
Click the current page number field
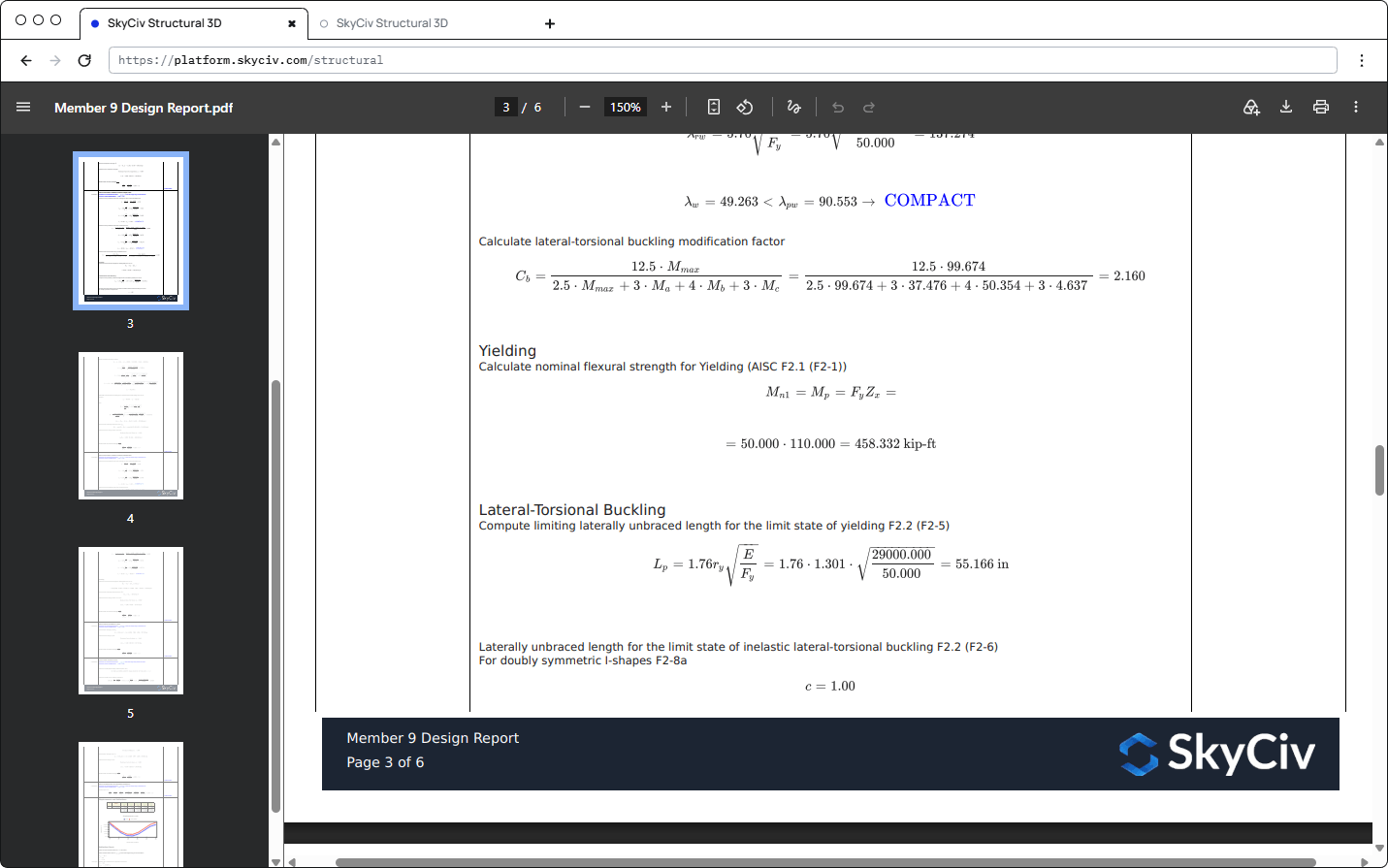[x=506, y=108]
